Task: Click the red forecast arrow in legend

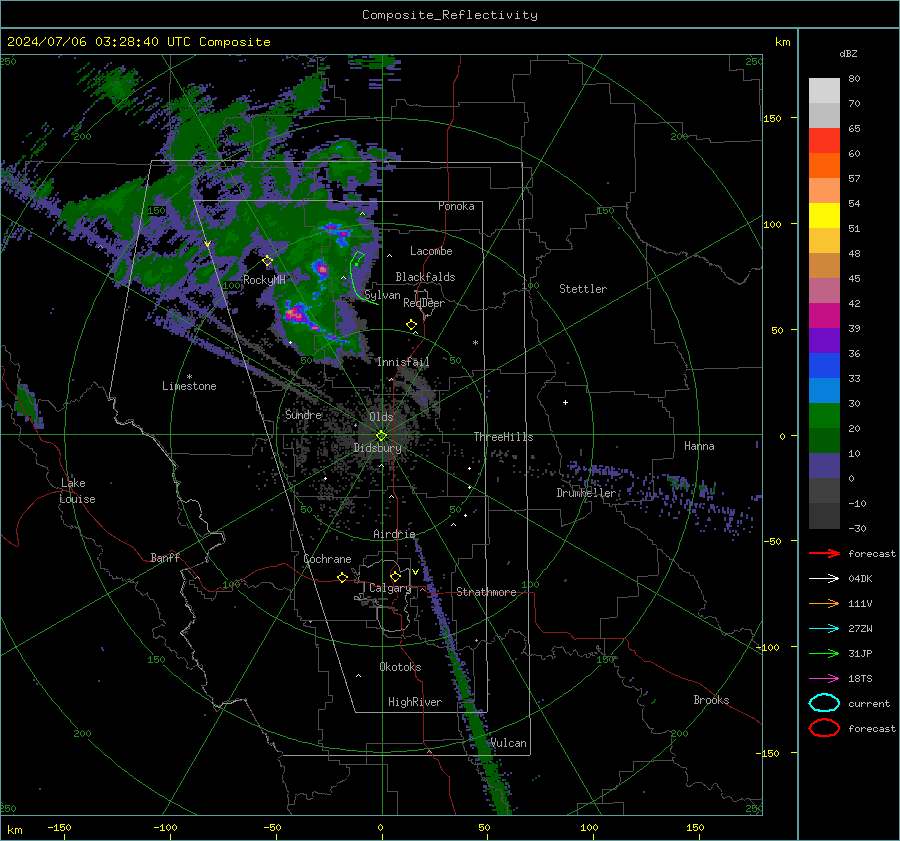Action: 824,553
